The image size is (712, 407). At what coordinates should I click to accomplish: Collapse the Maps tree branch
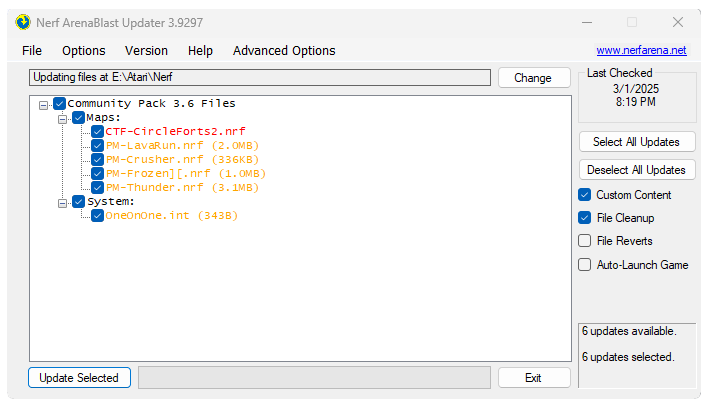pos(64,118)
